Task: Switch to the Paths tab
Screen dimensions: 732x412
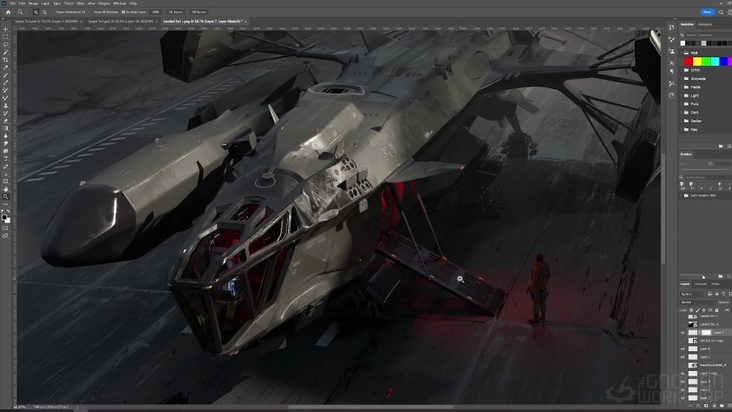Action: pos(715,284)
